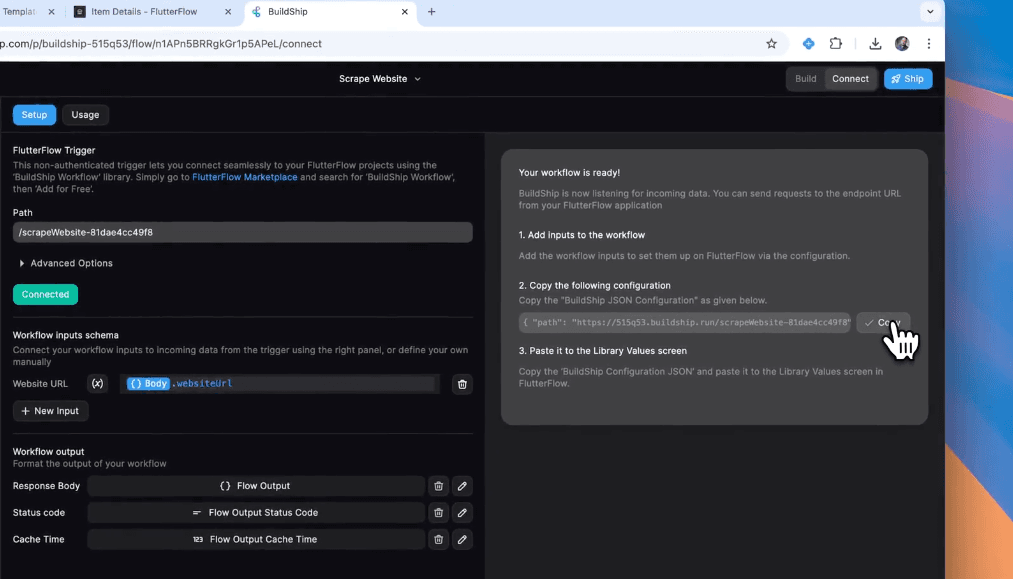Expand Advanced Options
Screen dimensions: 1013x579
[66, 263]
